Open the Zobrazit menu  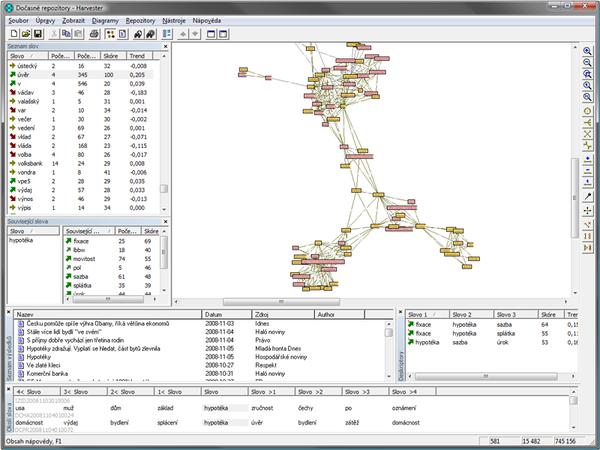point(73,21)
